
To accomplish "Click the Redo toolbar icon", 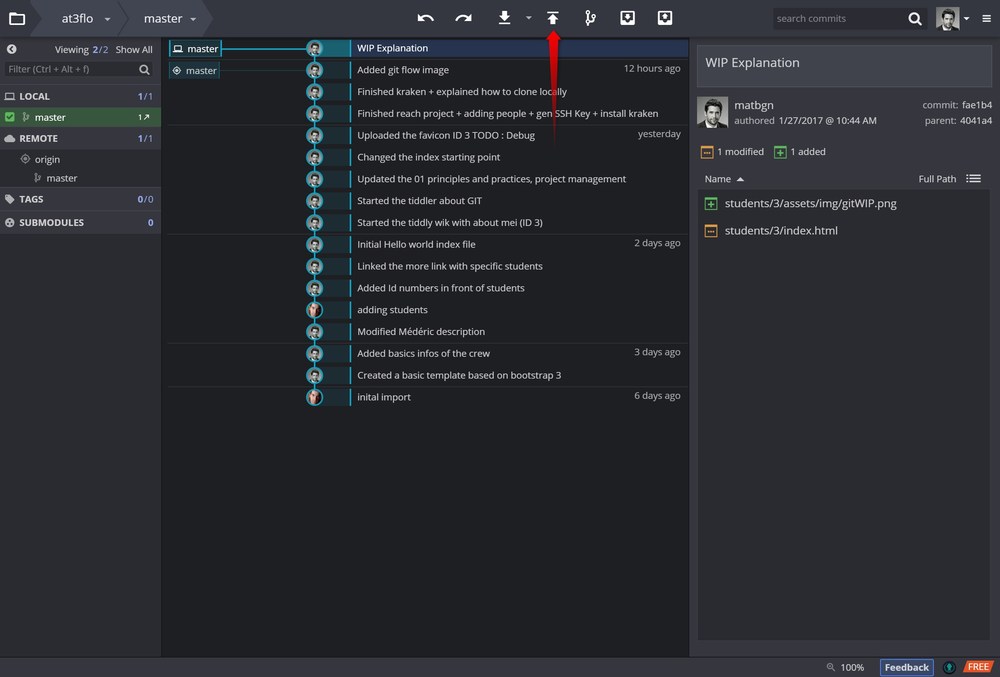I will [x=464, y=18].
